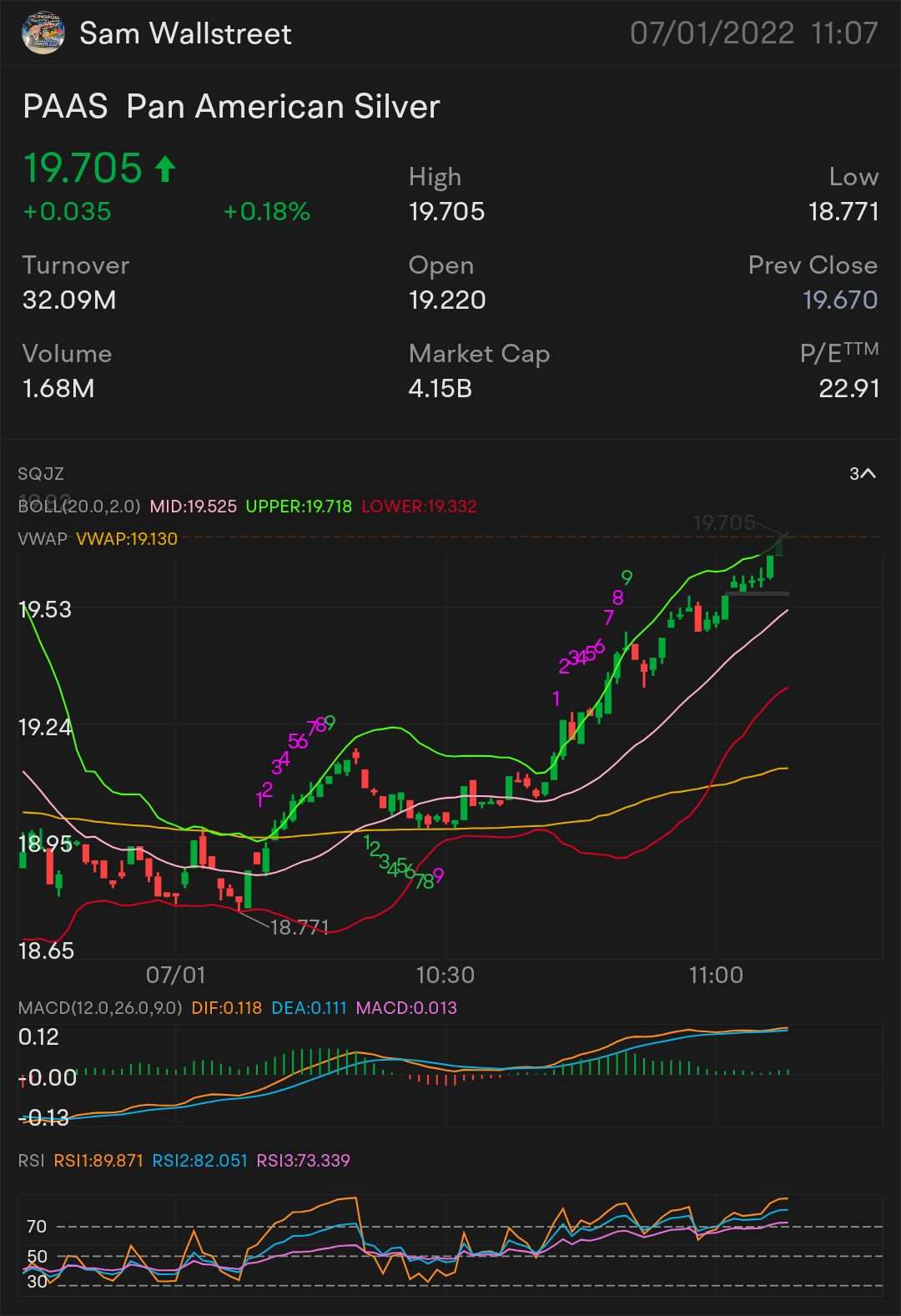Select the 11:00 time axis label
The width and height of the screenshot is (901, 1316).
716,975
